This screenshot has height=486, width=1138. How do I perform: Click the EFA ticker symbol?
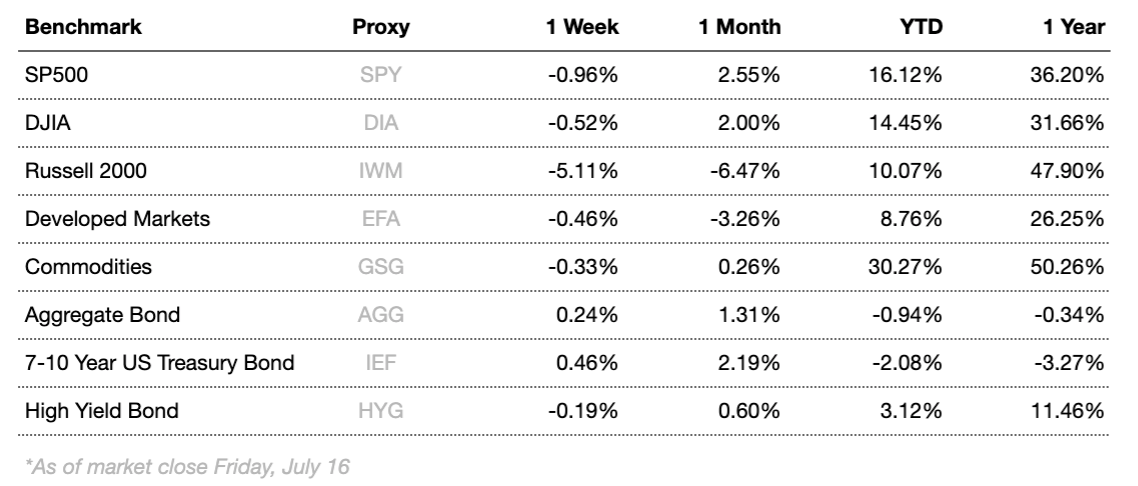[381, 219]
